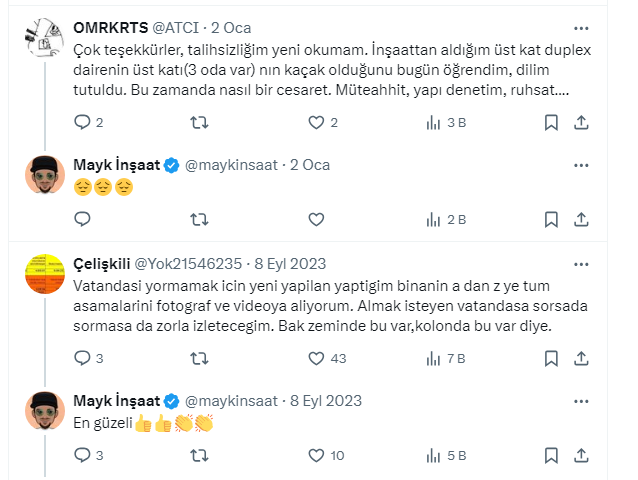This screenshot has height=480, width=638.
Task: Reply to Çelişkili's tweet
Action: 83,357
